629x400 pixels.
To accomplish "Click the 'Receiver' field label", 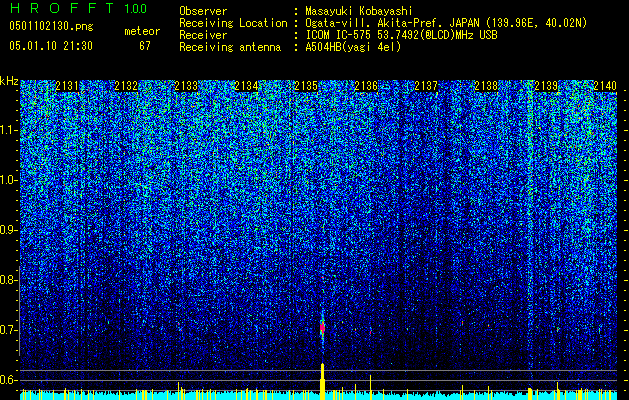I will [x=203, y=35].
